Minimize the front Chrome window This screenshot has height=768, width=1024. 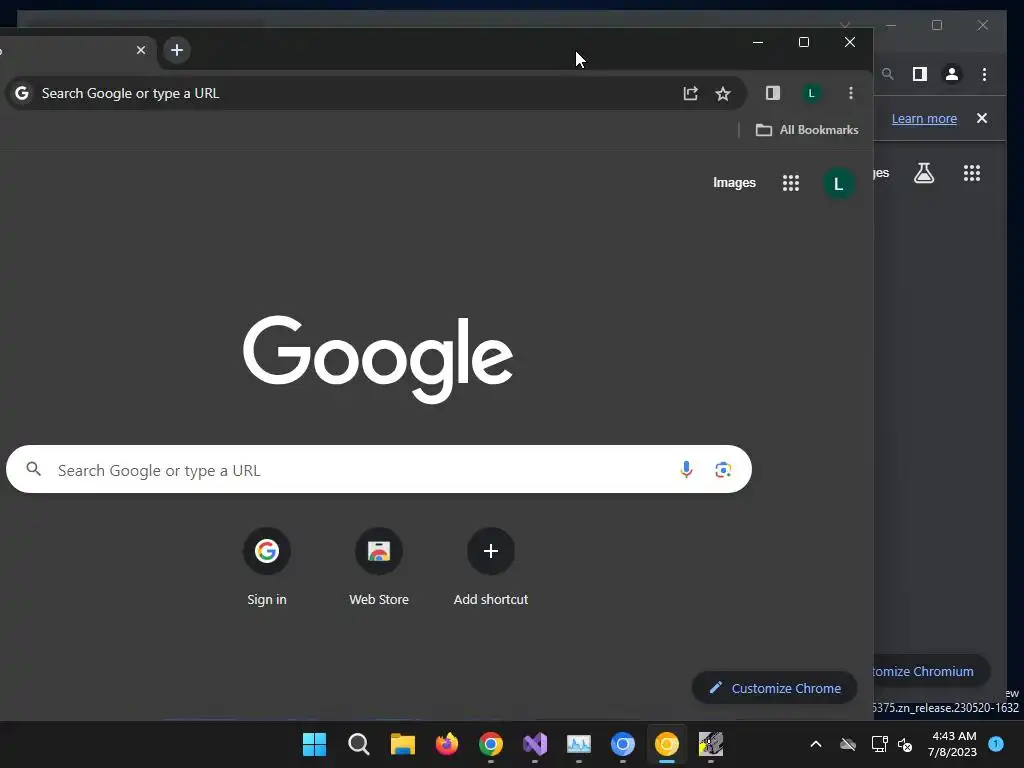[x=758, y=42]
